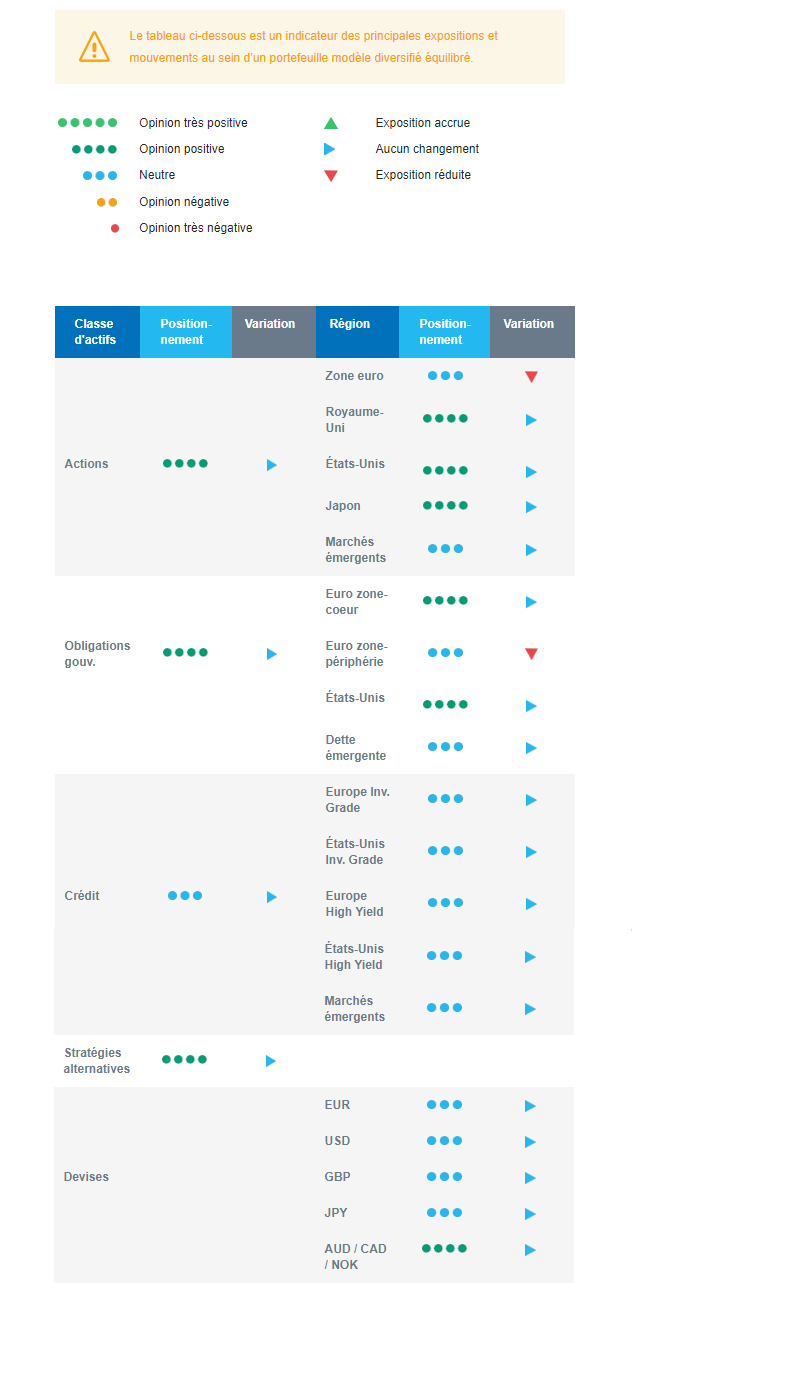Screen dimensions: 800x1400
Task: Click the red legend triangle for Exposition réduite
Action: [331, 176]
